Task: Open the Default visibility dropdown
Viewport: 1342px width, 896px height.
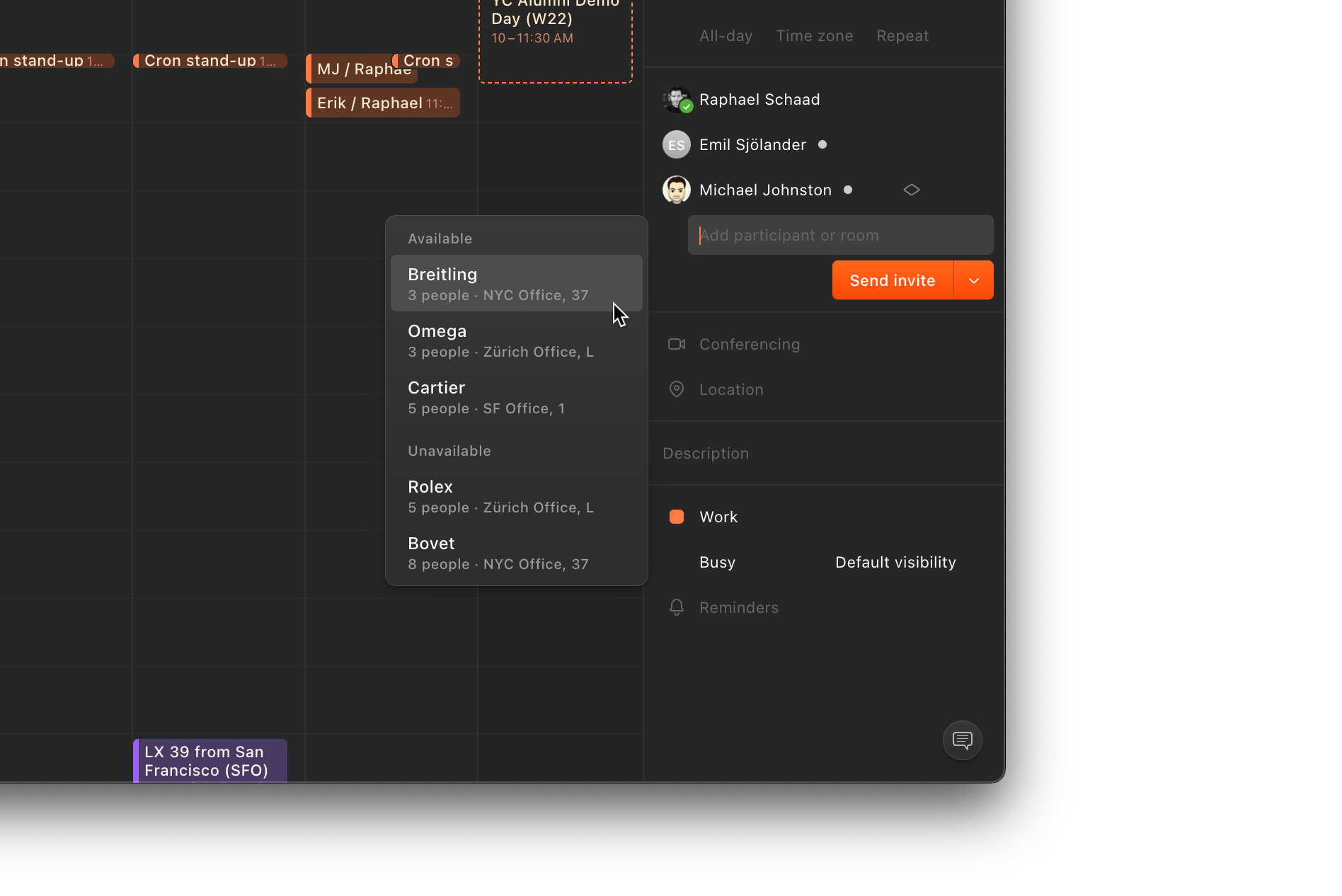Action: click(x=895, y=563)
